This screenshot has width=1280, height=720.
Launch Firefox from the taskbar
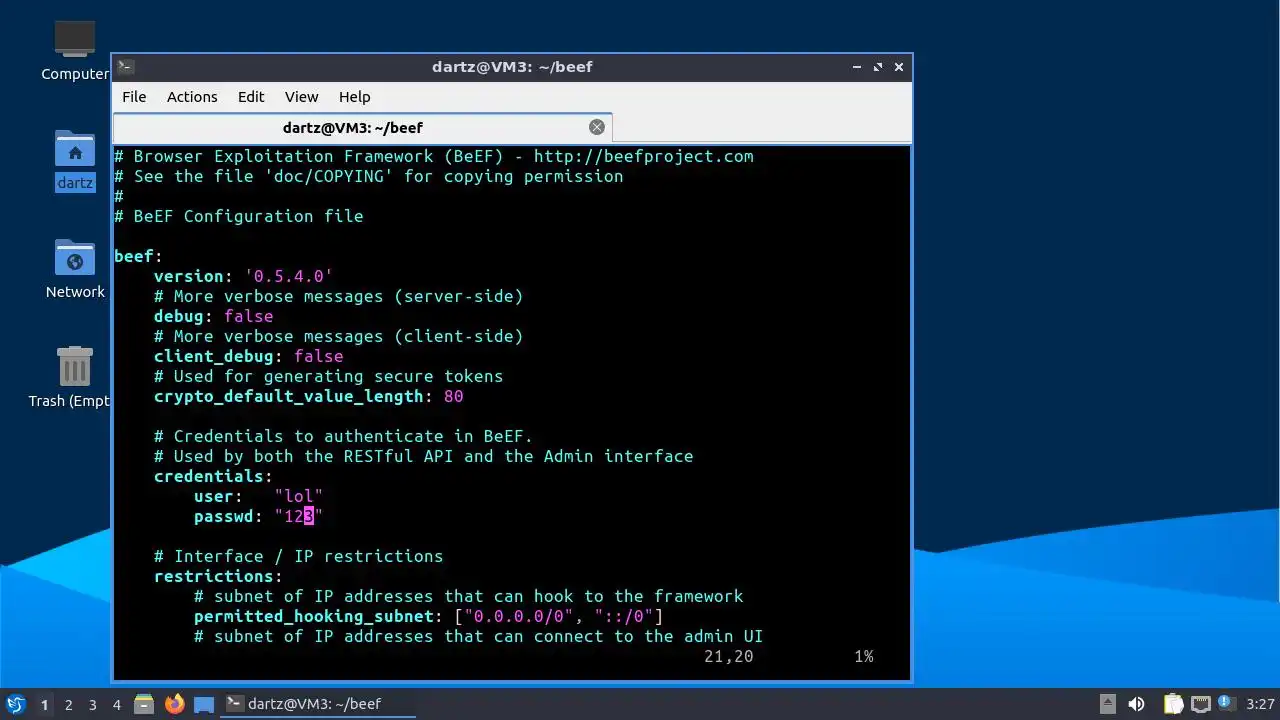click(174, 704)
